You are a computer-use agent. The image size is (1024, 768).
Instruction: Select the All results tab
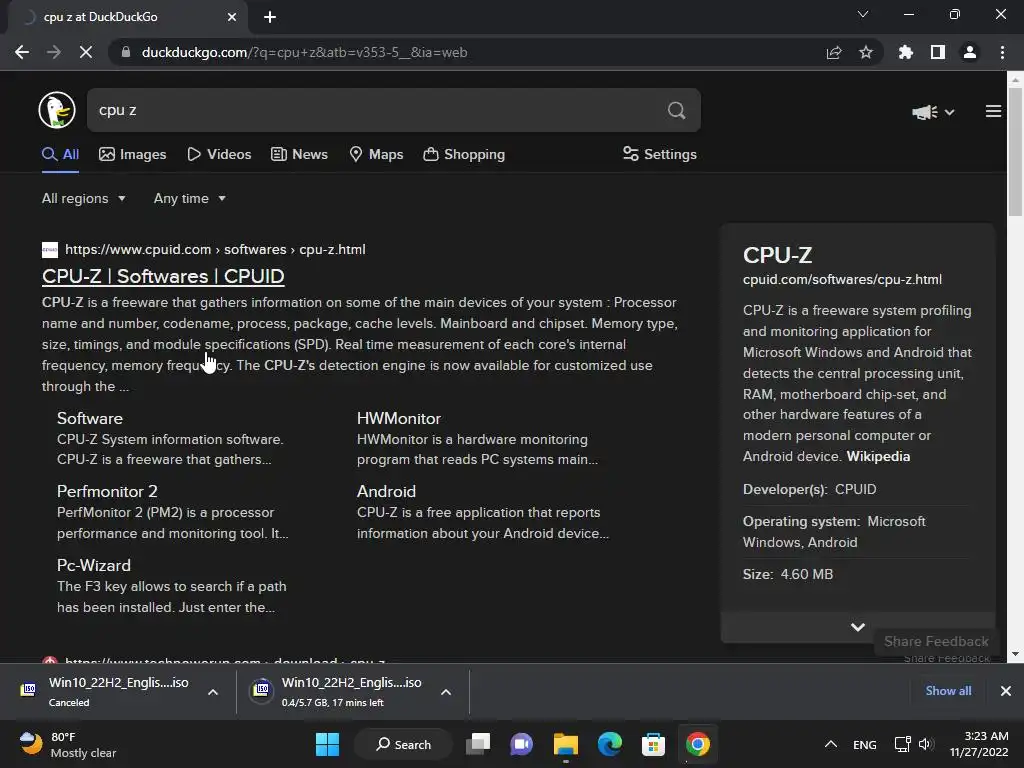(x=61, y=154)
